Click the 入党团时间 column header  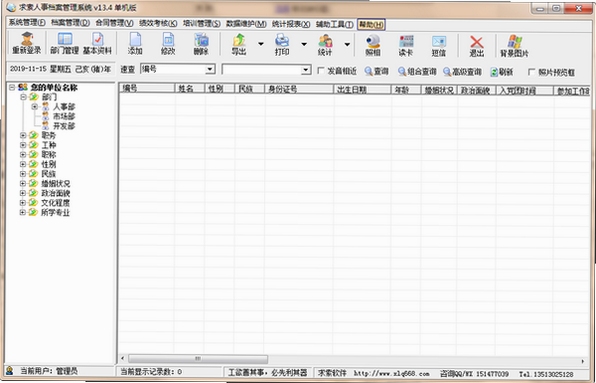coord(525,90)
